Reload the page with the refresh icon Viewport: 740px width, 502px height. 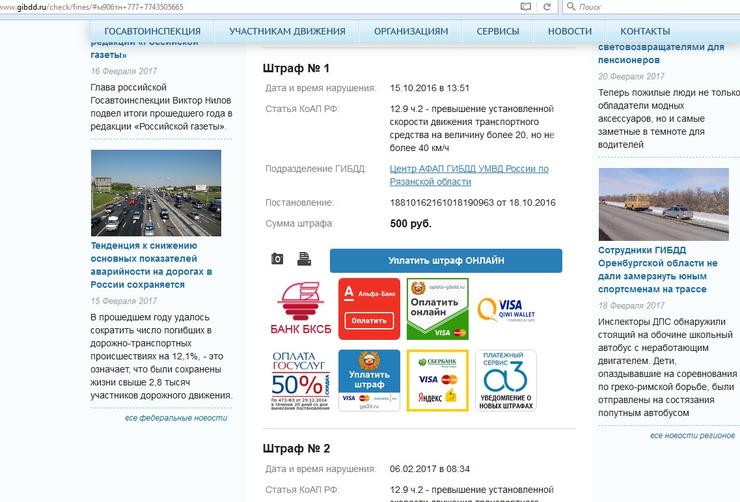tap(547, 7)
